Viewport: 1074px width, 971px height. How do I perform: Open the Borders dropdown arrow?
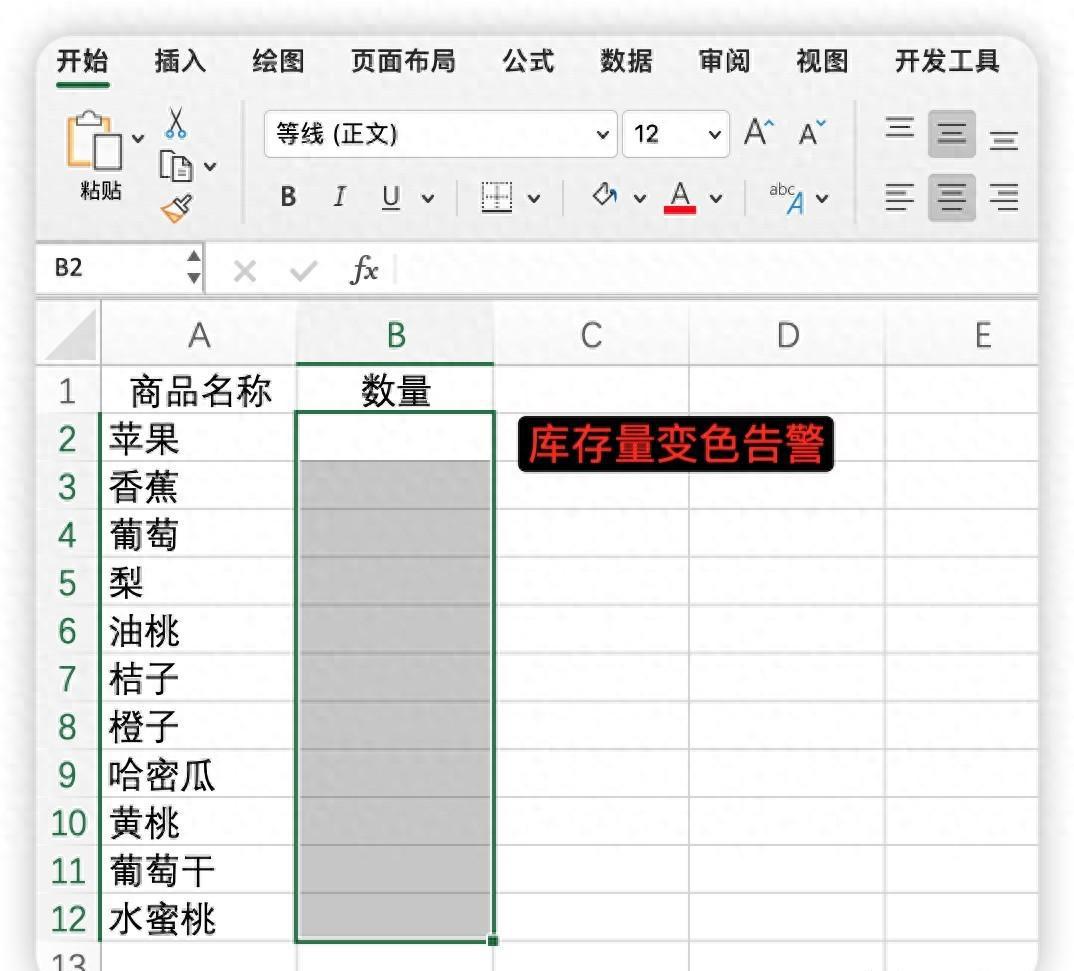coord(534,199)
